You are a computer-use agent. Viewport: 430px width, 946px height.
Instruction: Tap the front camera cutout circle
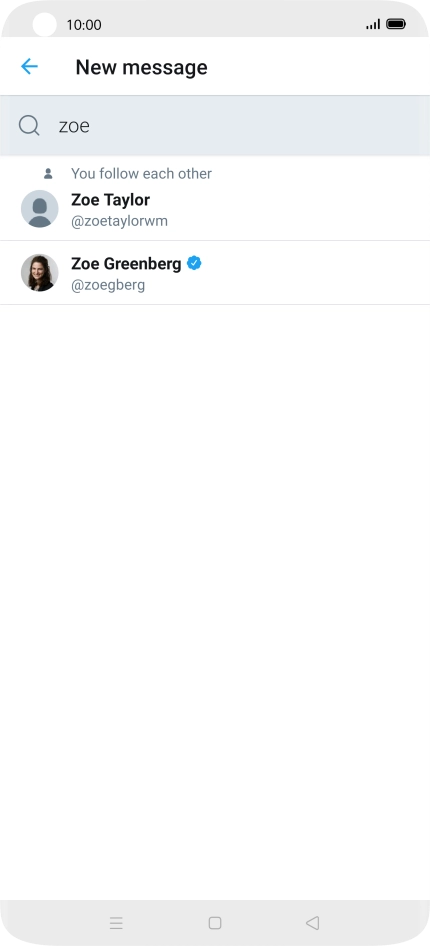[x=45, y=25]
